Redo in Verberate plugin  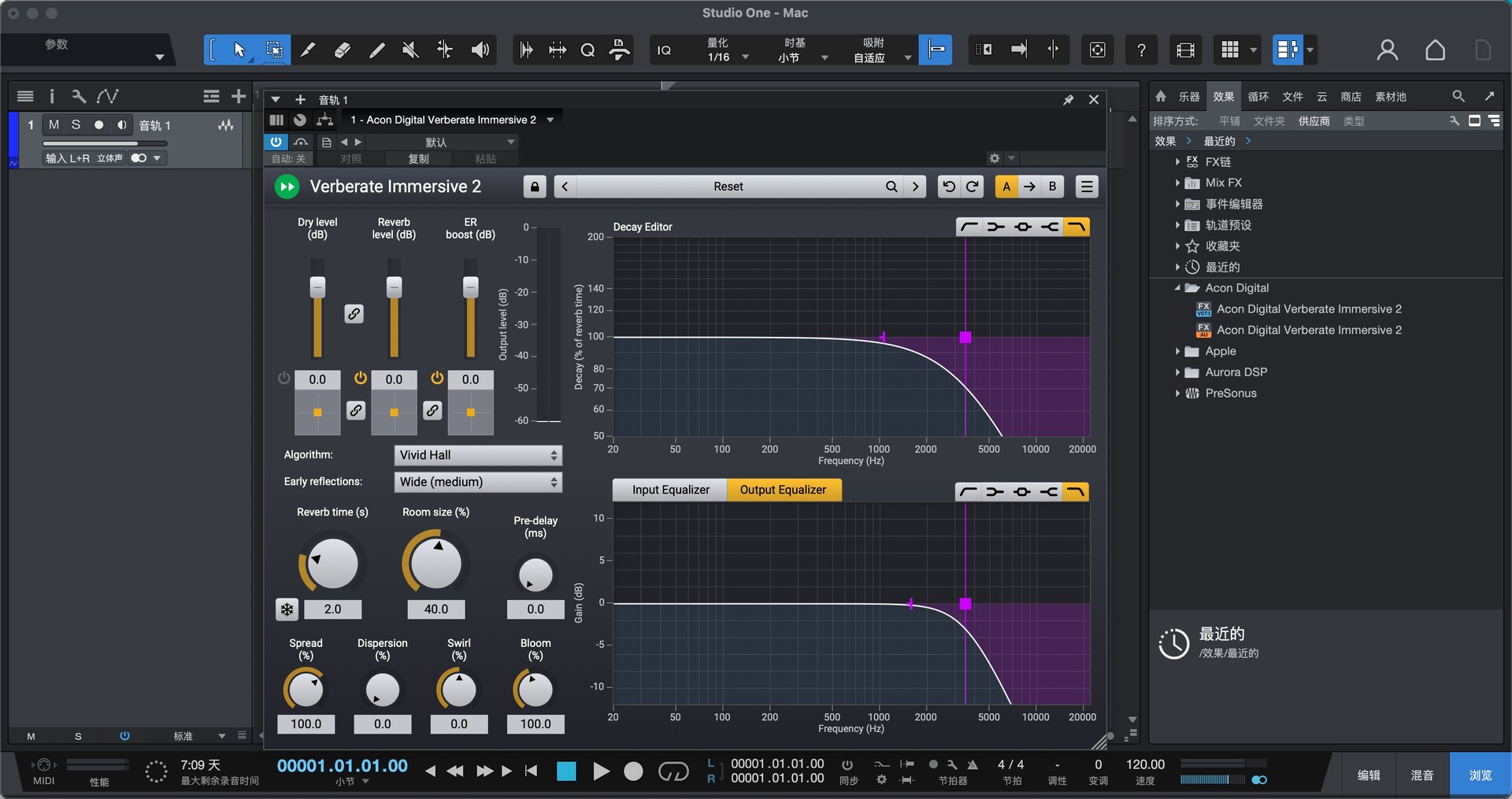[x=973, y=187]
